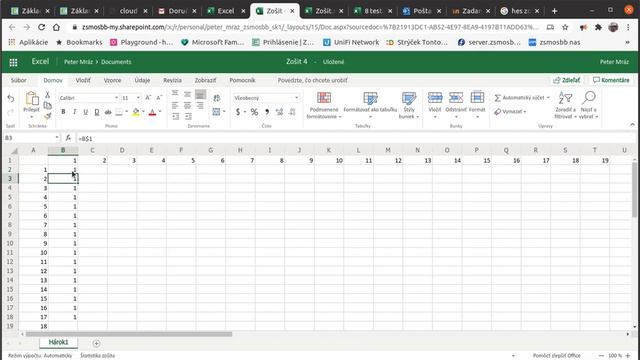
Task: Click the Formát cells icon
Action: [477, 98]
